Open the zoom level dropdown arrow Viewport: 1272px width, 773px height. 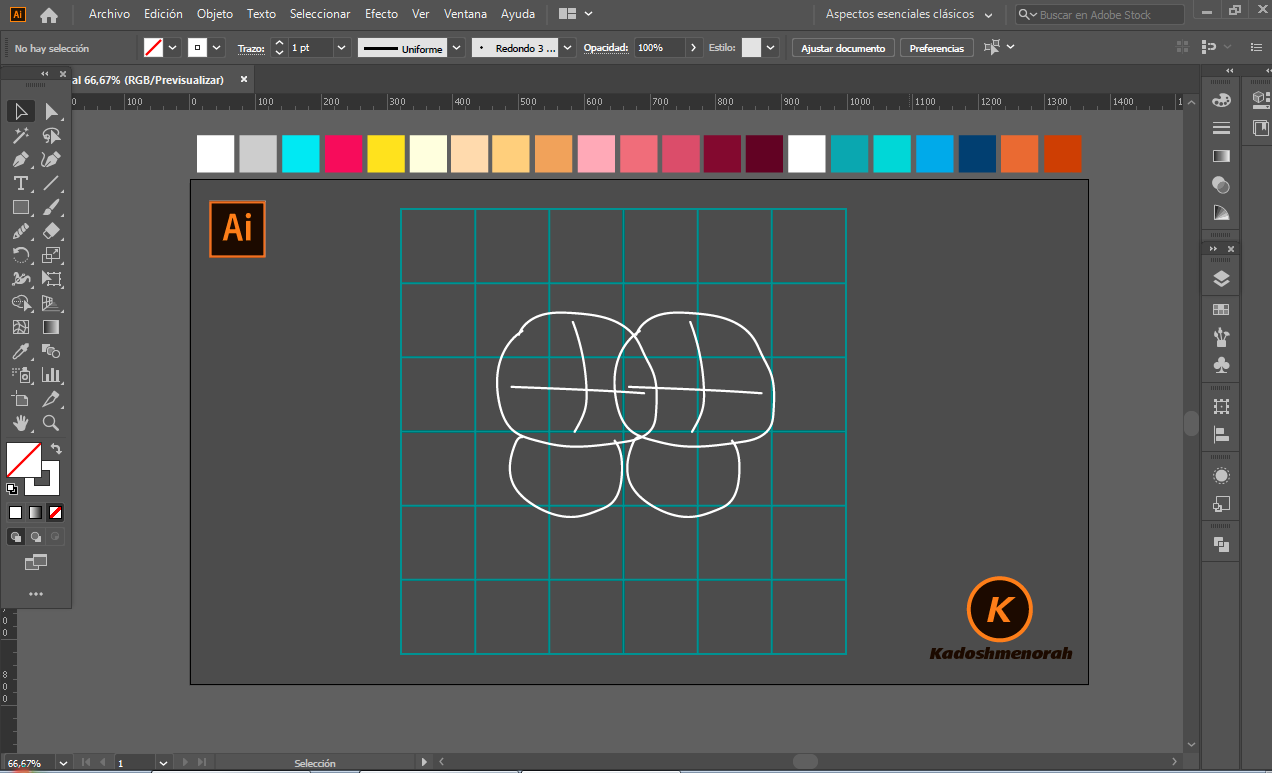coord(63,763)
